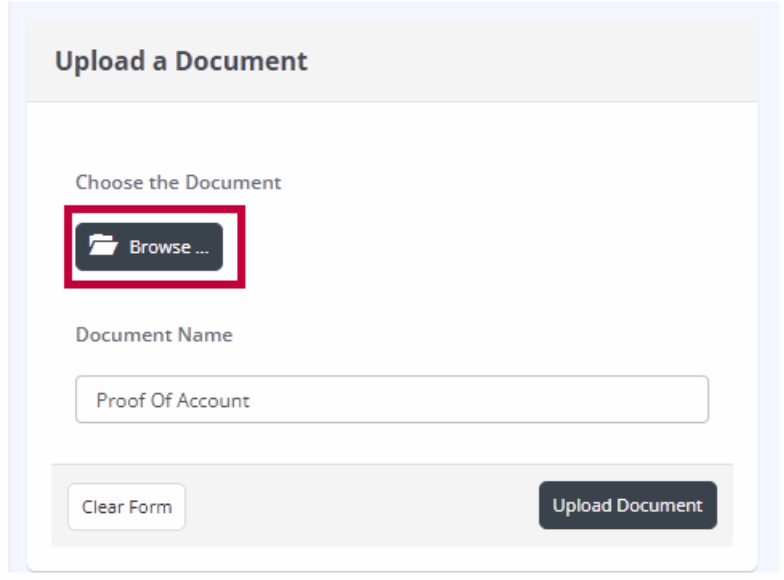Submit the form with Upload Document
Viewport: 784px width, 580px height.
click(x=627, y=506)
